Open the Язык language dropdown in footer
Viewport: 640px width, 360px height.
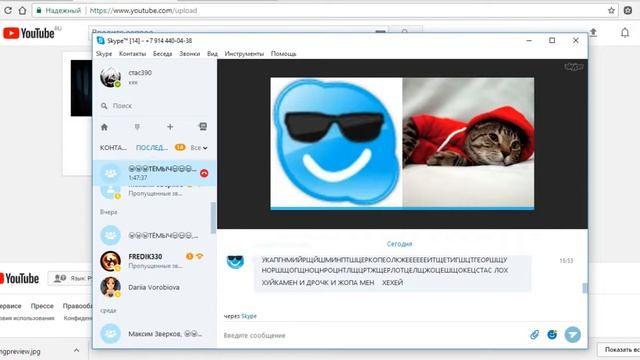(71, 278)
